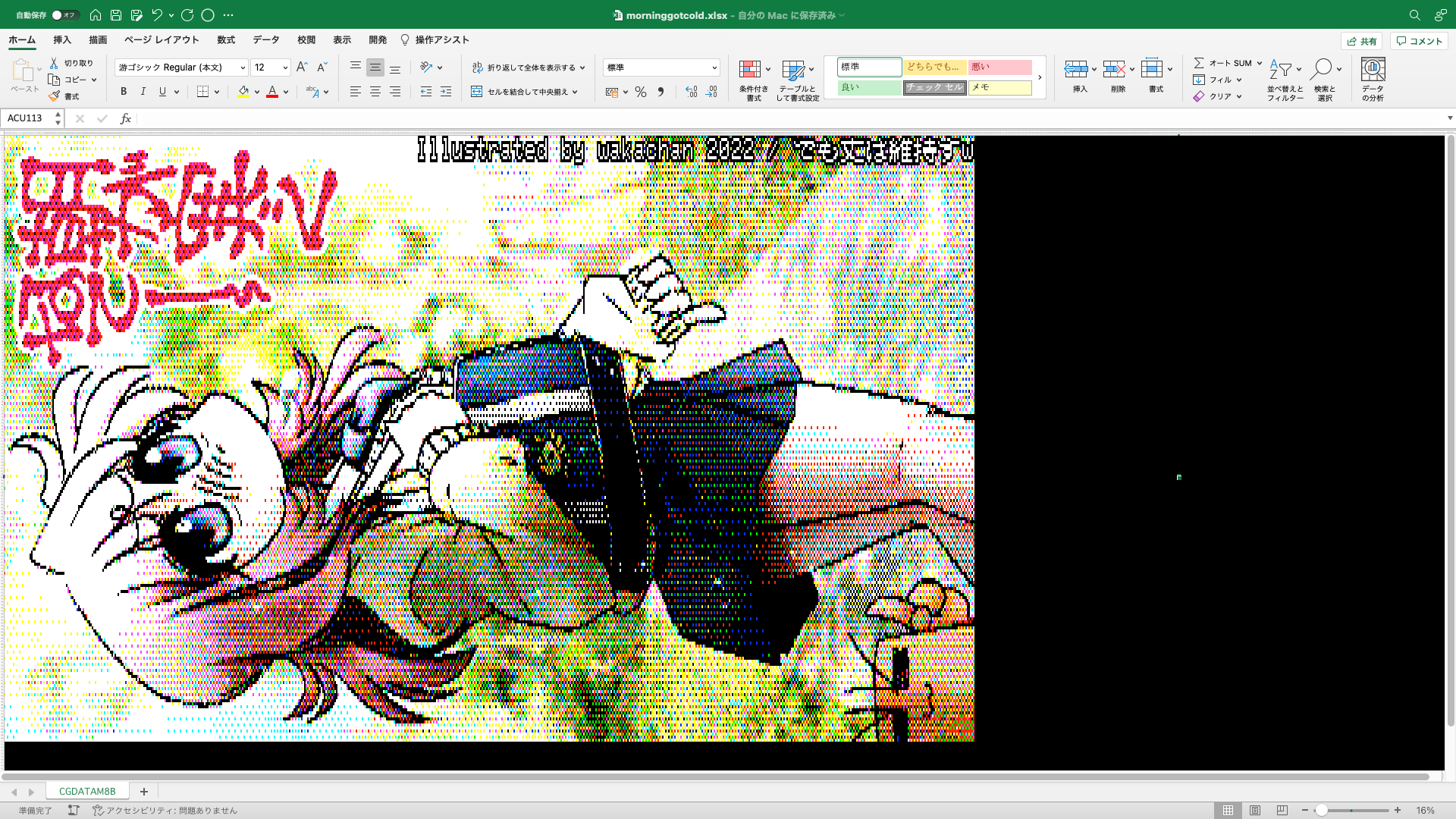Screen dimensions: 1456x819
Task: Open the Insert (挿入) tab
Action: coord(62,39)
